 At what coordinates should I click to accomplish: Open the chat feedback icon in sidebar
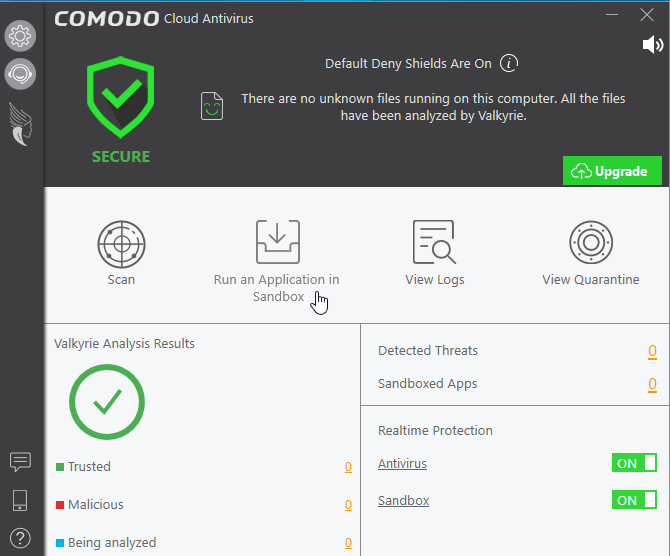(x=20, y=462)
